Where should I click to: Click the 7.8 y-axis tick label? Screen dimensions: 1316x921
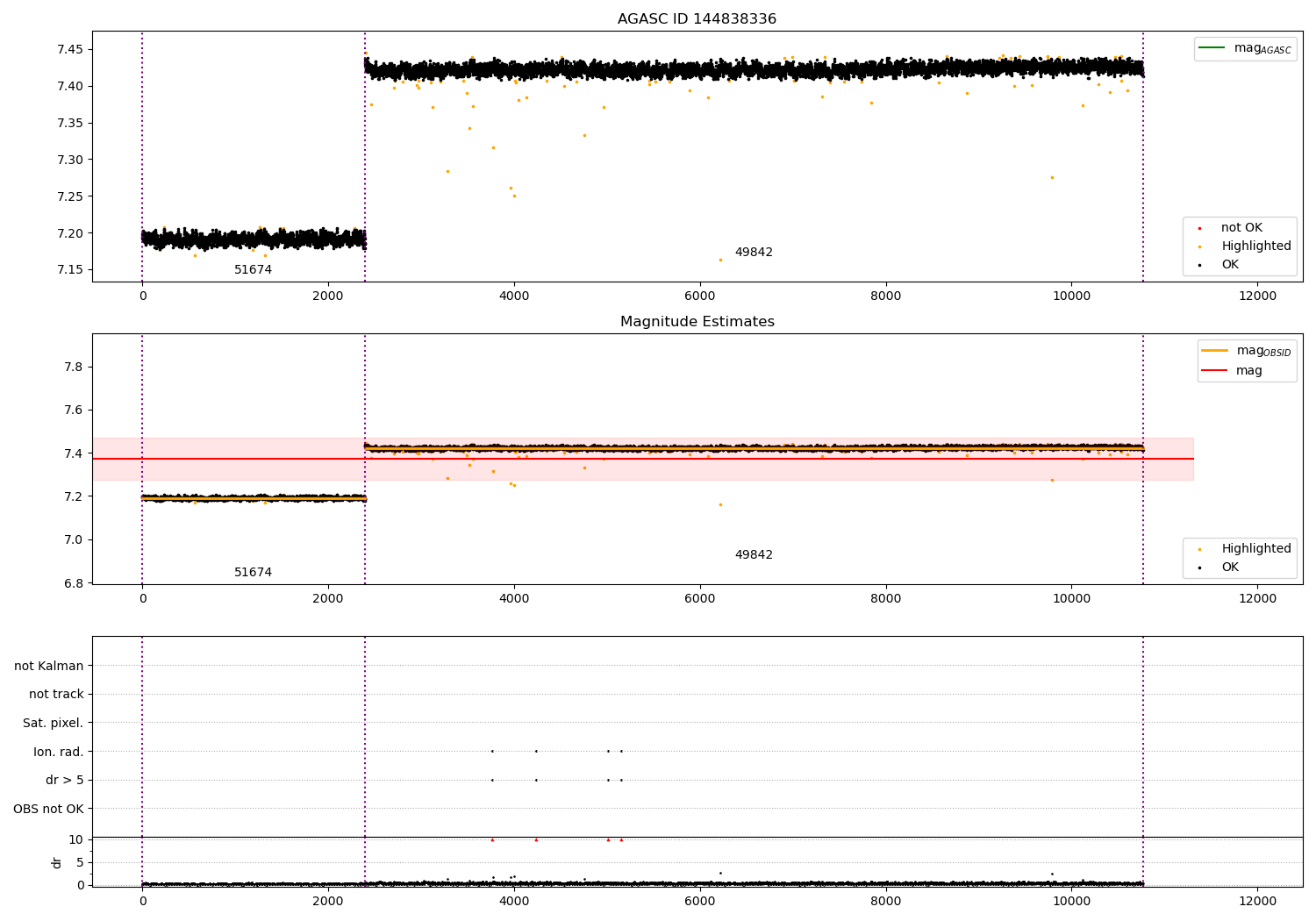pyautogui.click(x=74, y=368)
